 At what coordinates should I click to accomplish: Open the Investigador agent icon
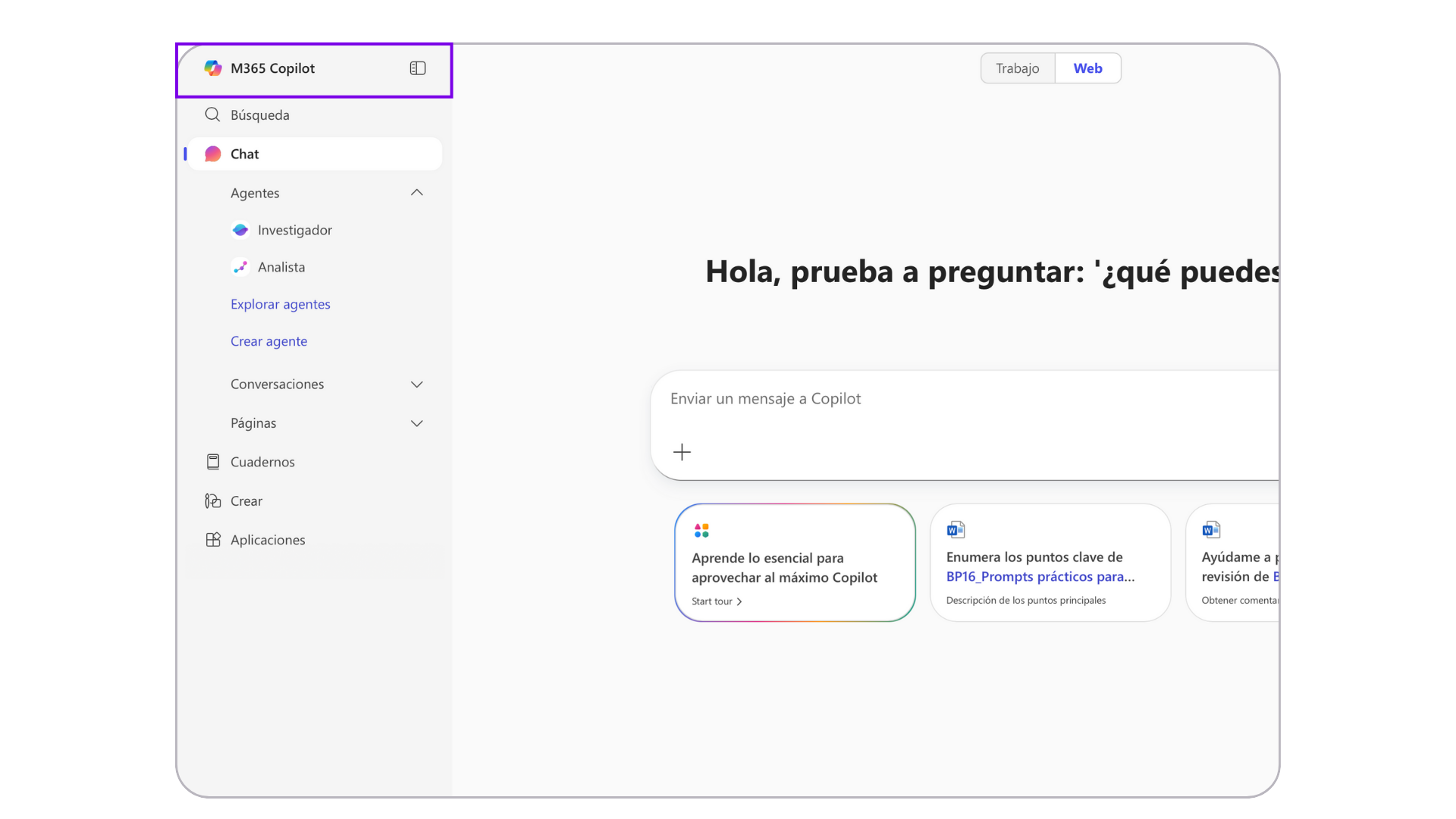click(x=240, y=230)
